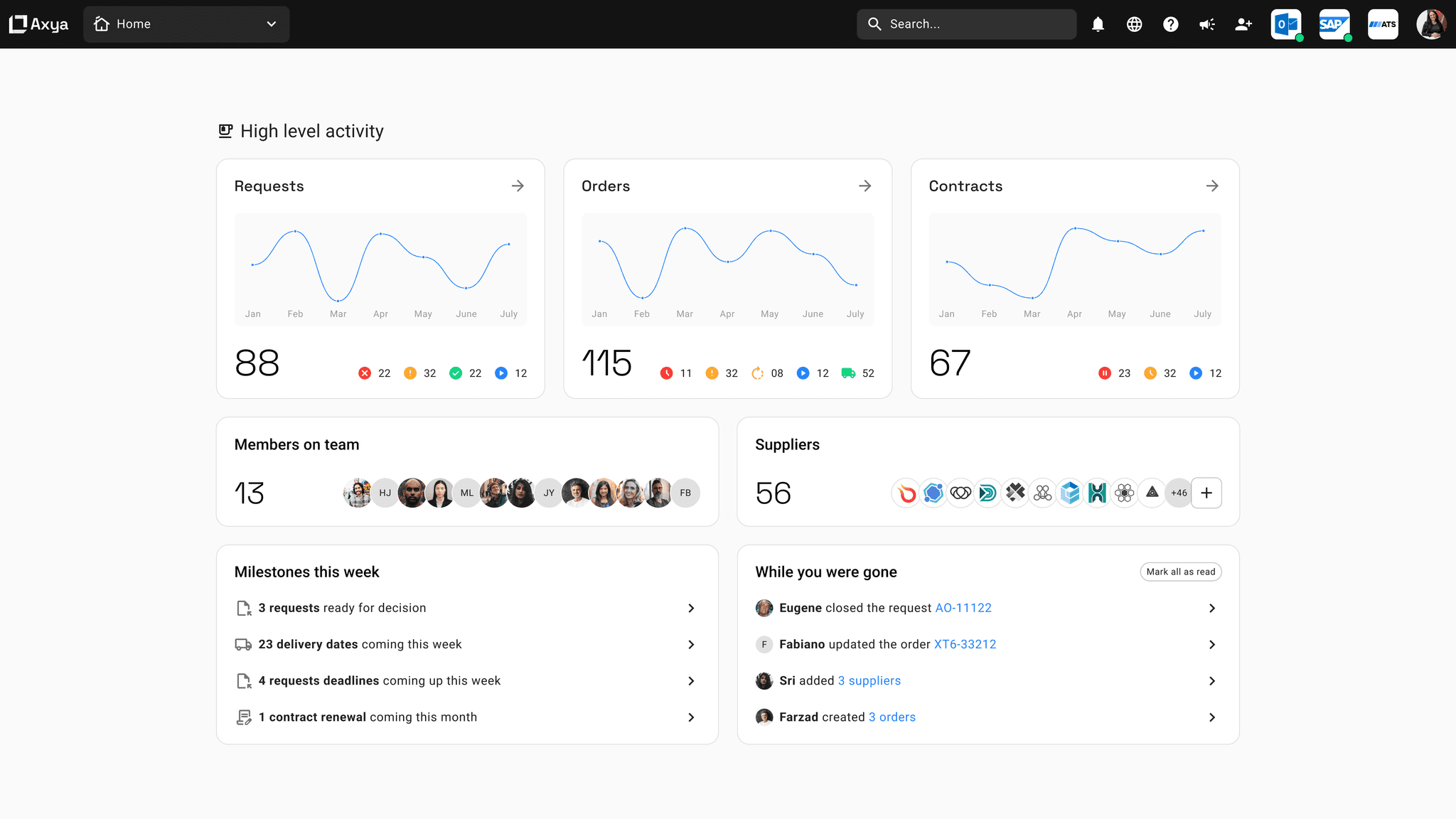Image resolution: width=1456 pixels, height=819 pixels.
Task: Open Contracts card arrow
Action: 1212,186
